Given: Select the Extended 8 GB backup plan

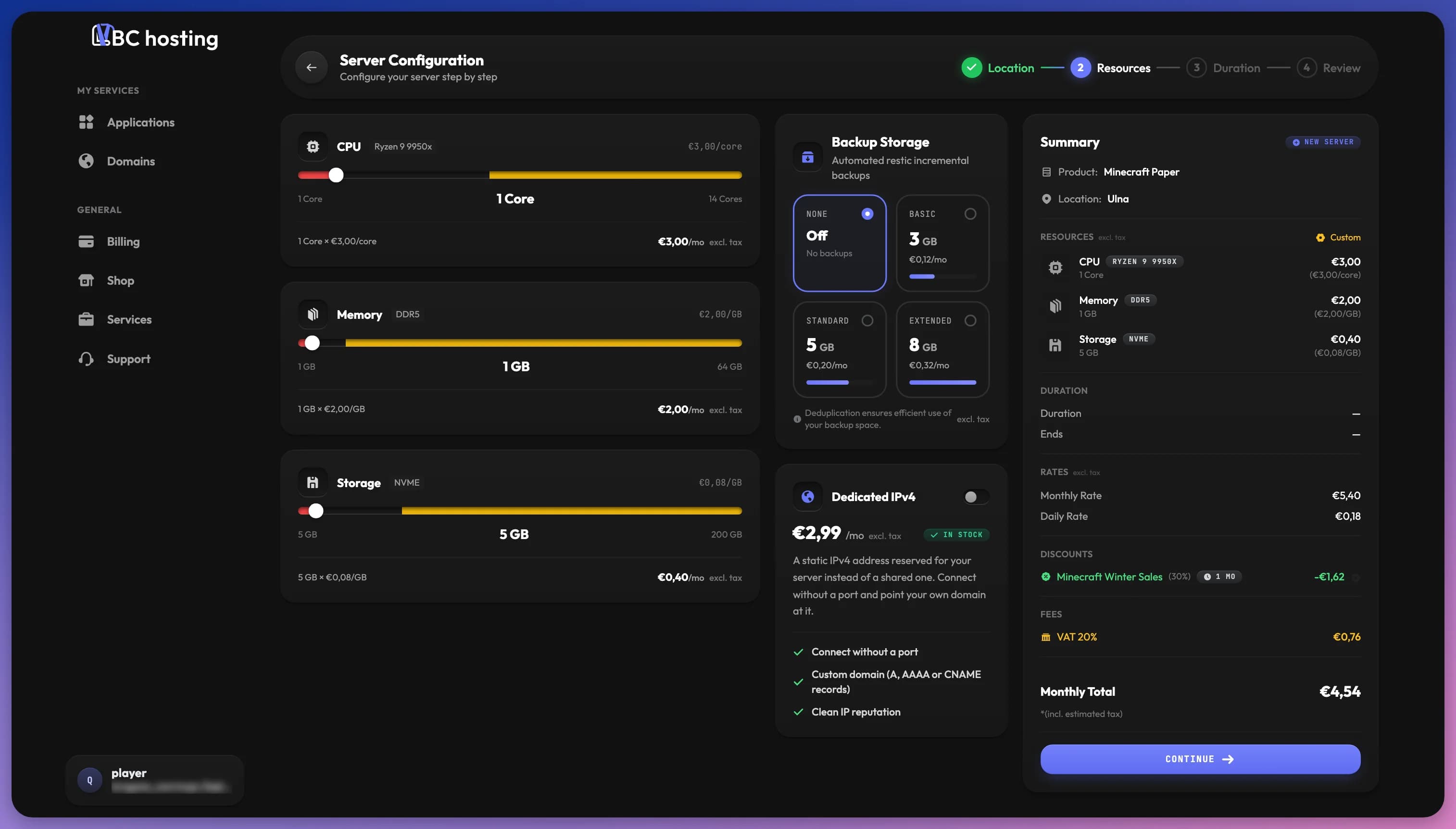Looking at the screenshot, I should click(x=942, y=349).
